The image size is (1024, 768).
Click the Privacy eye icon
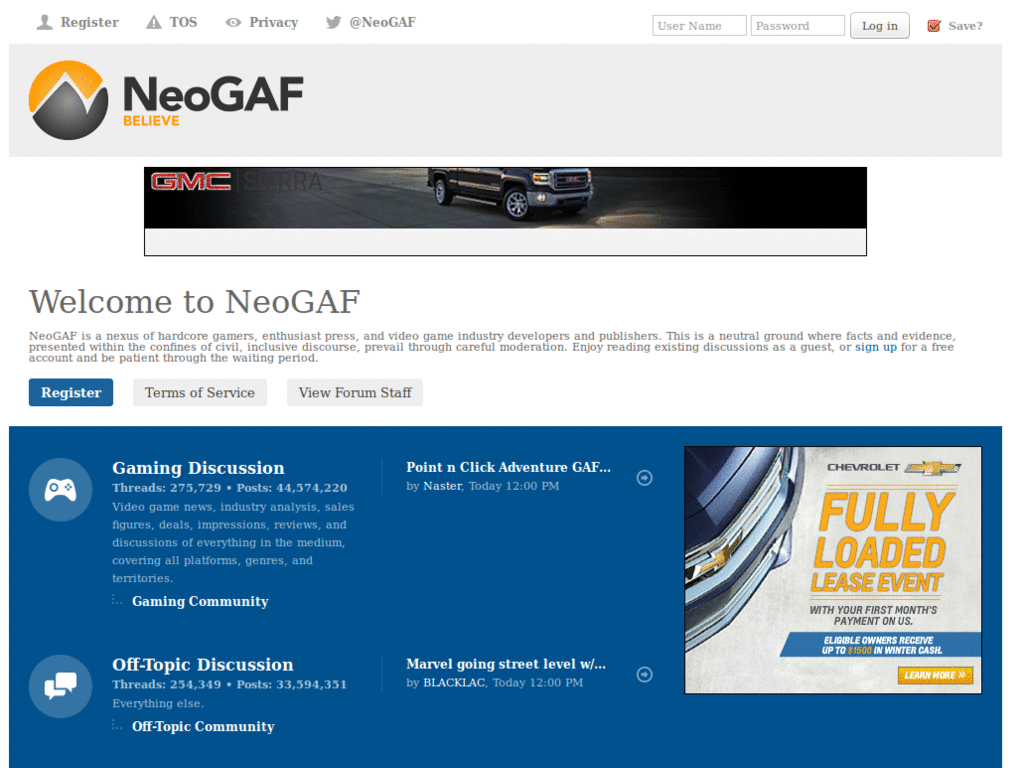pos(233,23)
